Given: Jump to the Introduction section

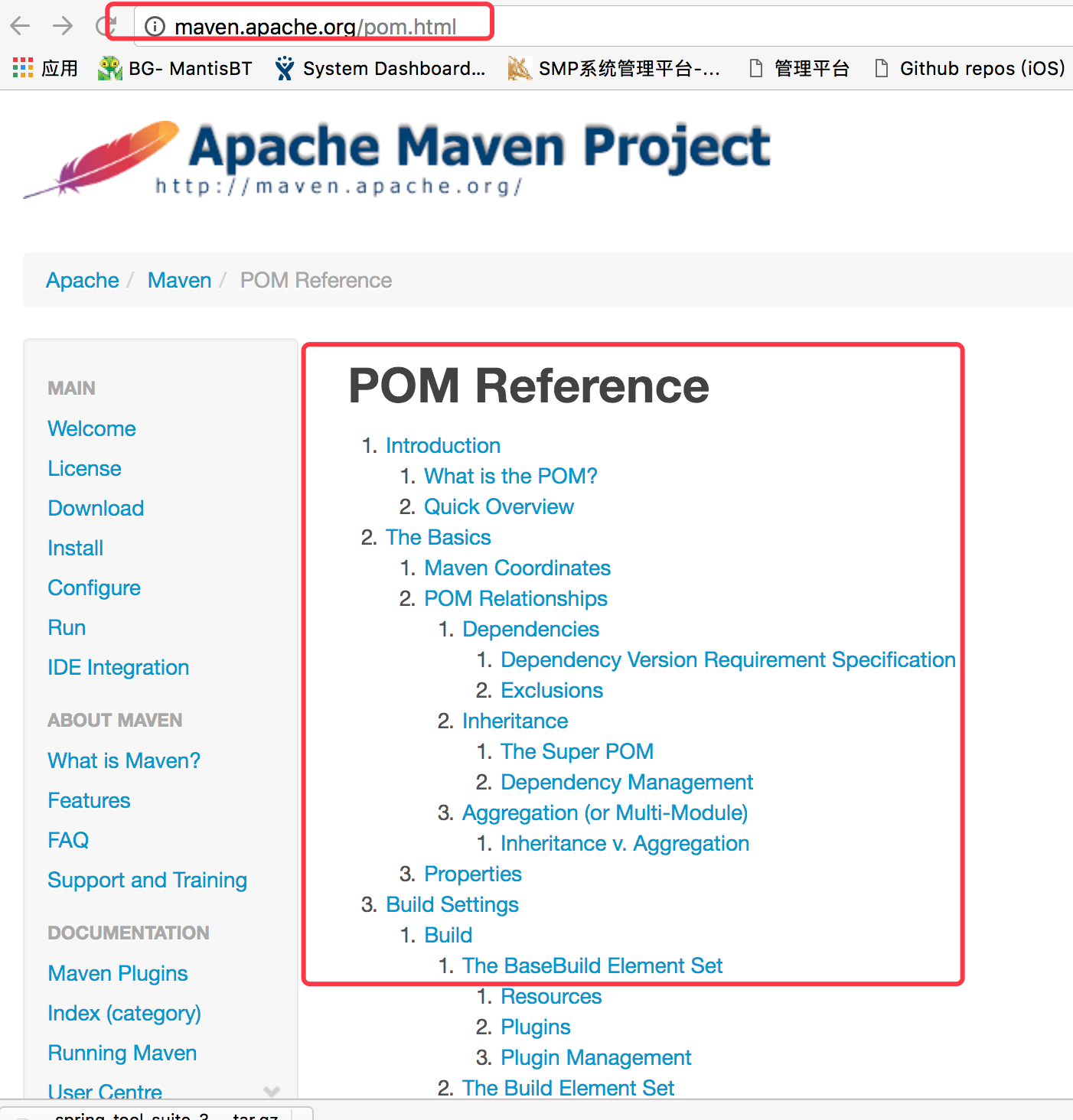Looking at the screenshot, I should click(x=443, y=445).
